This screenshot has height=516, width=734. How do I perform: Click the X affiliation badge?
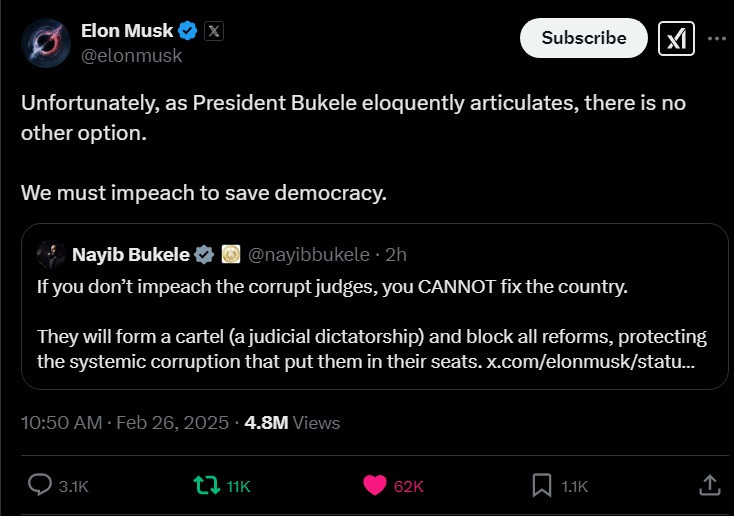(x=213, y=31)
